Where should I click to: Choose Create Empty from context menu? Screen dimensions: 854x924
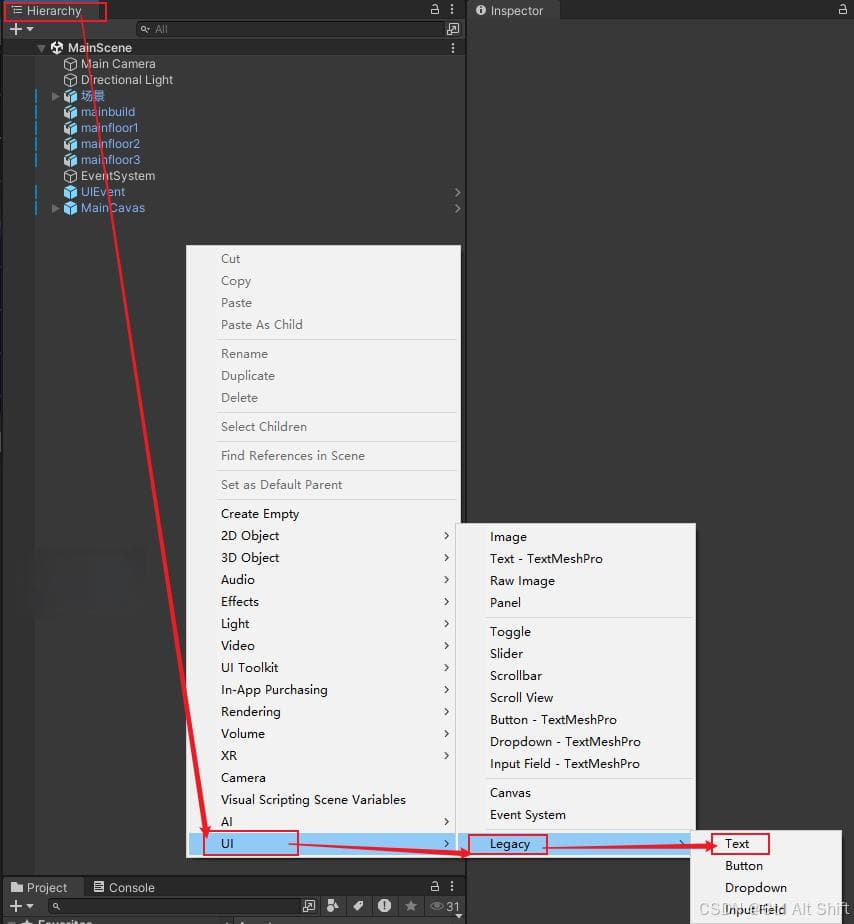point(322,513)
